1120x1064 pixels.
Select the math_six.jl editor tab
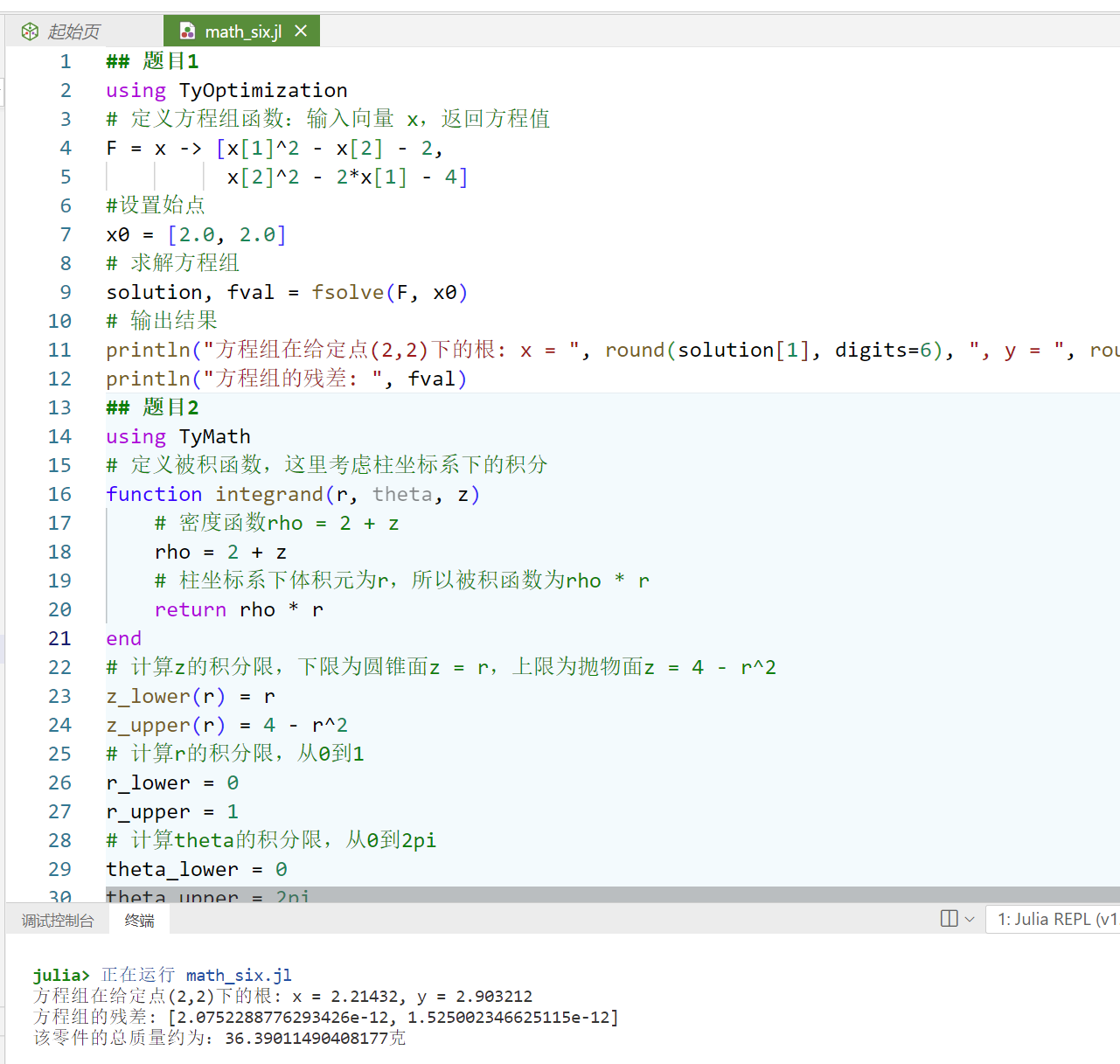242,31
